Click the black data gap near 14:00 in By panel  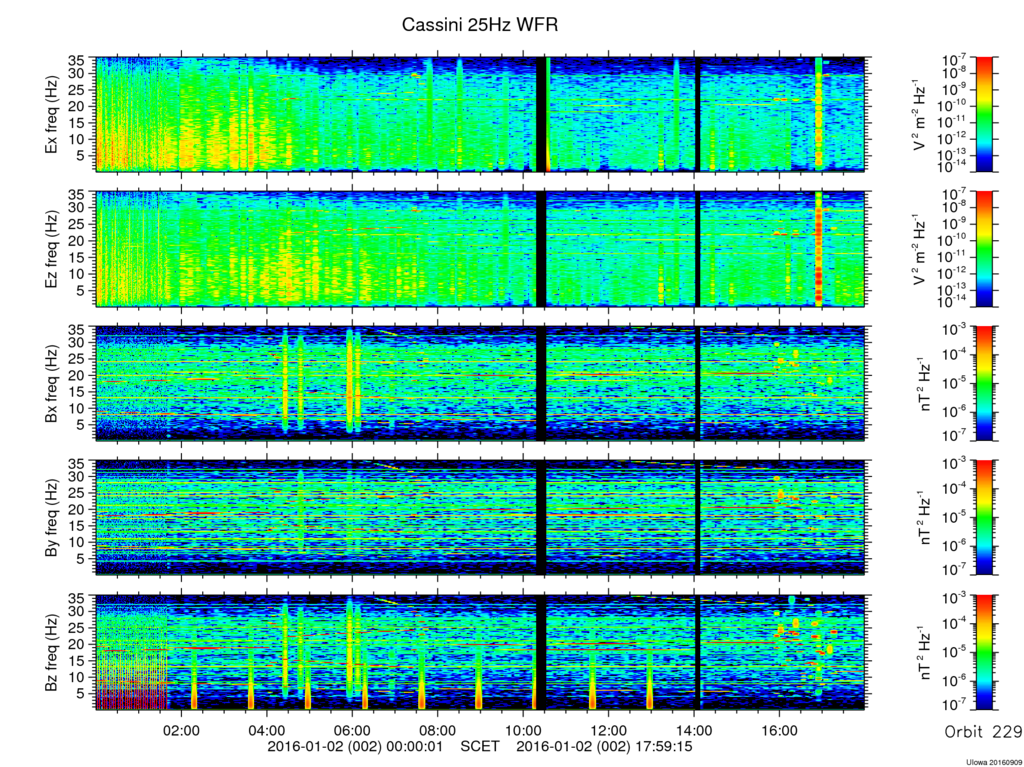pos(697,517)
